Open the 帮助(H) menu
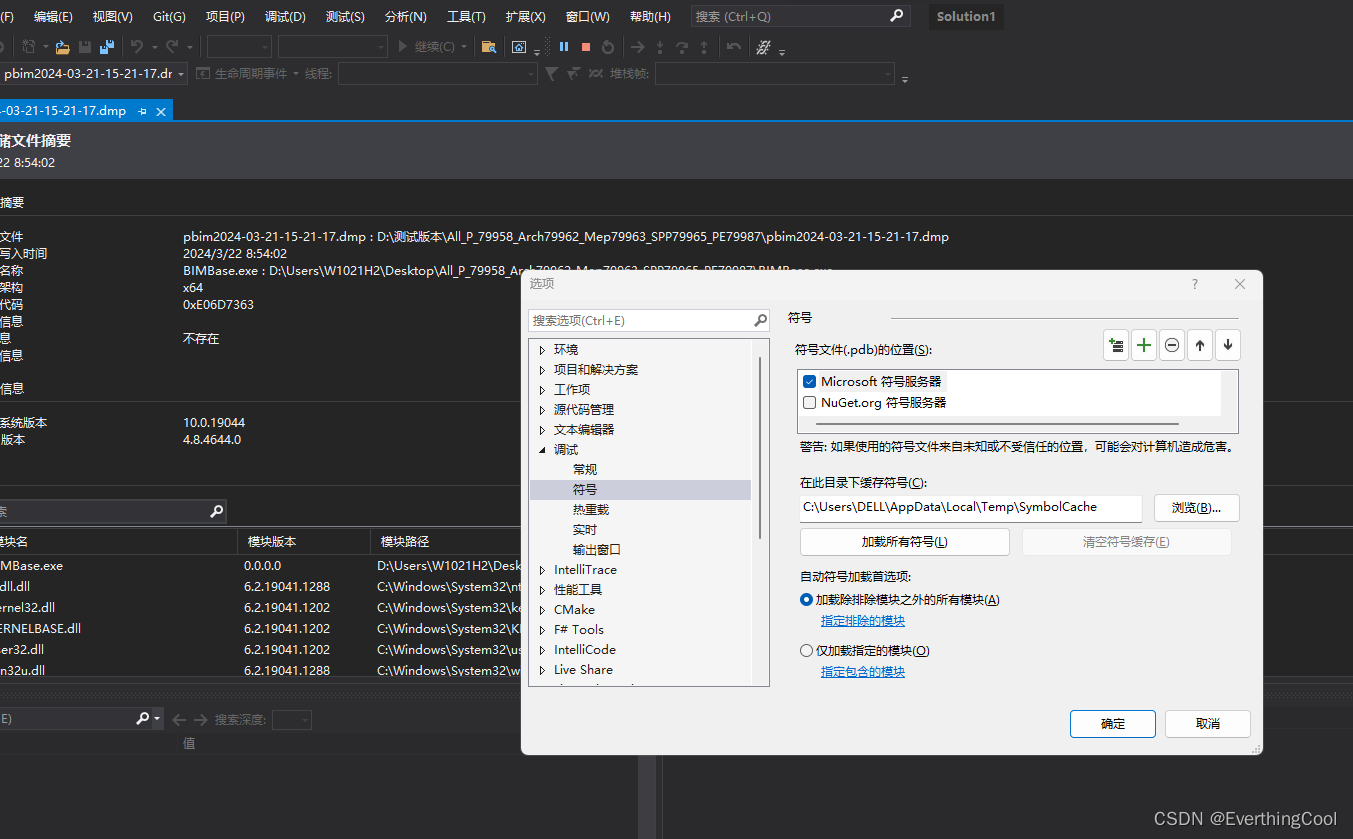 pos(650,17)
